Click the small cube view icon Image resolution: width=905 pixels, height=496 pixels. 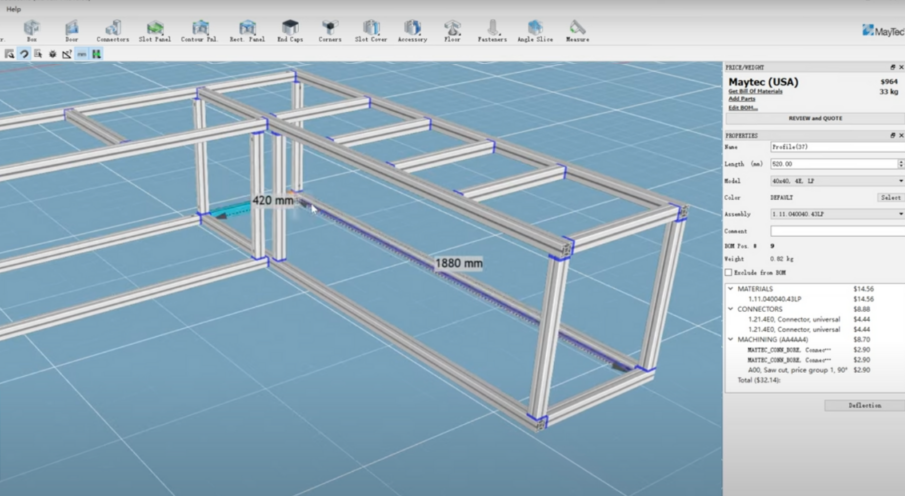click(53, 54)
